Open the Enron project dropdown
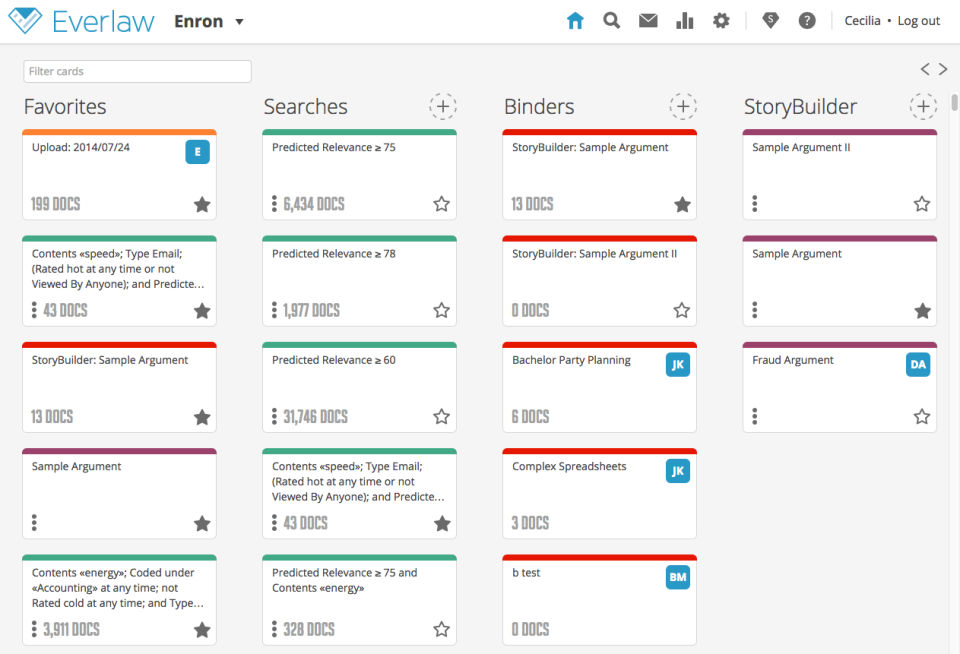Screen dimensions: 960x654 (x=209, y=21)
